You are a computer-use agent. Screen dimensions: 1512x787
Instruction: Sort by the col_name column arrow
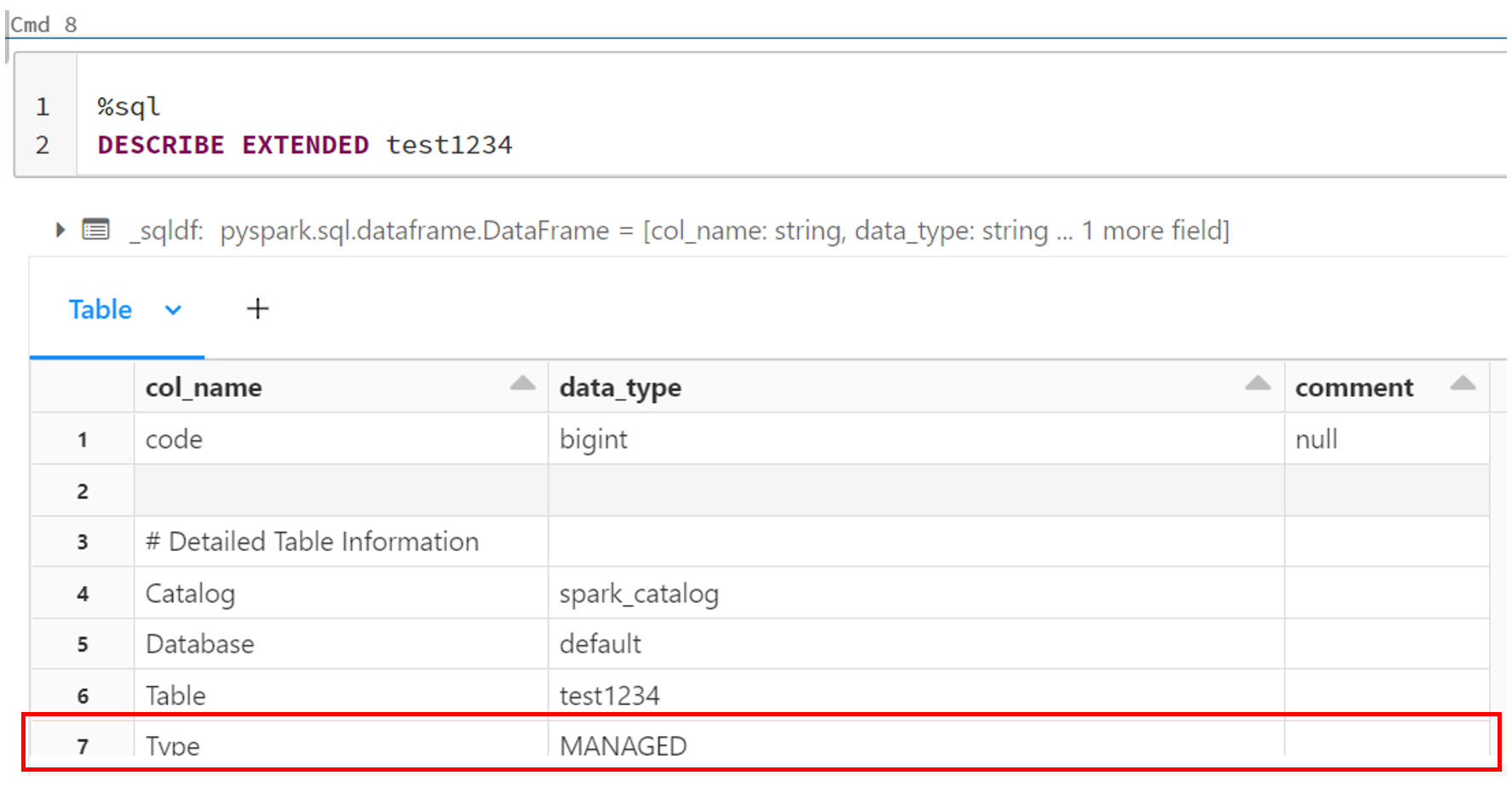click(523, 383)
